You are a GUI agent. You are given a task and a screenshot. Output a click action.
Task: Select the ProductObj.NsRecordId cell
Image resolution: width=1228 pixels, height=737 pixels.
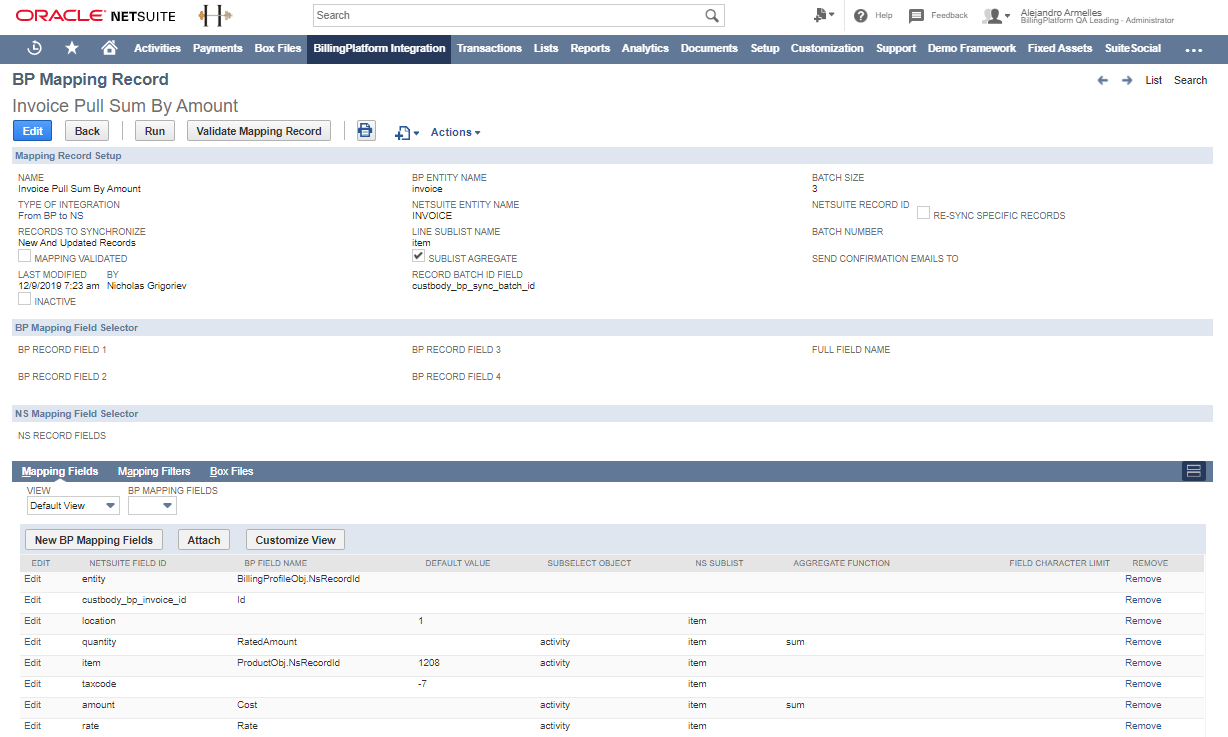point(288,663)
